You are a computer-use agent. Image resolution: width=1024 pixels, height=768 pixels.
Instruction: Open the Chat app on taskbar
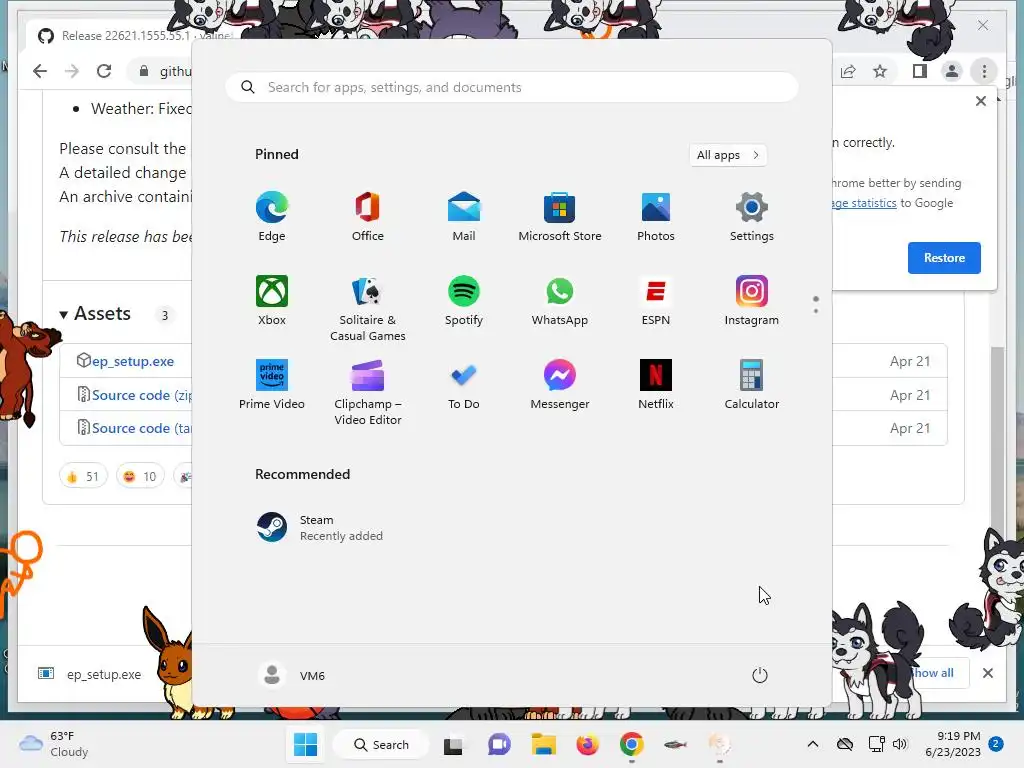tap(499, 744)
